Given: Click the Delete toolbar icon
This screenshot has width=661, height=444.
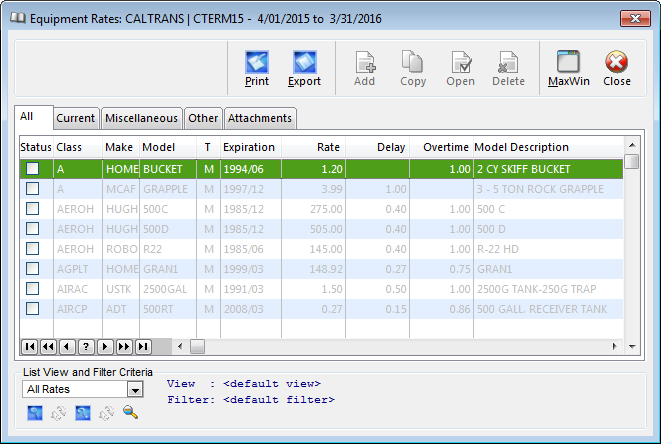Looking at the screenshot, I should pos(508,62).
